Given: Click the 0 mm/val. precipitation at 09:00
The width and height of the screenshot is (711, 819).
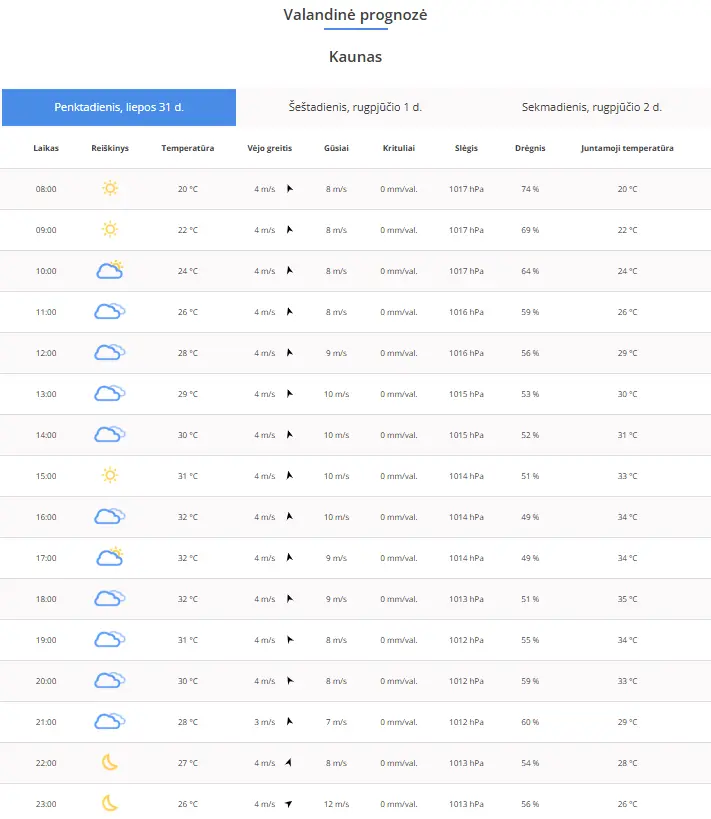Looking at the screenshot, I should pyautogui.click(x=399, y=230).
